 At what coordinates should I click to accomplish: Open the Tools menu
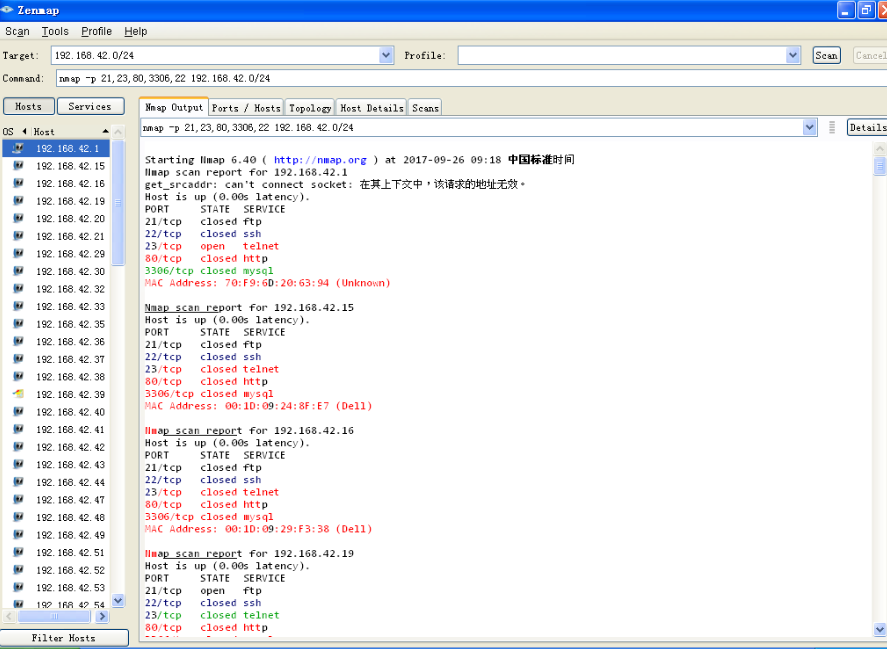pos(55,32)
